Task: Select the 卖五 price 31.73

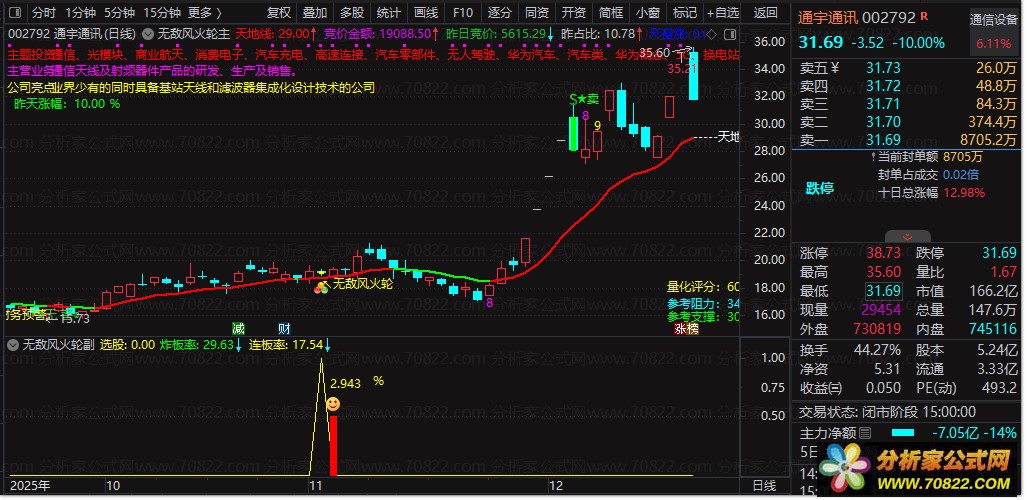Action: point(883,67)
